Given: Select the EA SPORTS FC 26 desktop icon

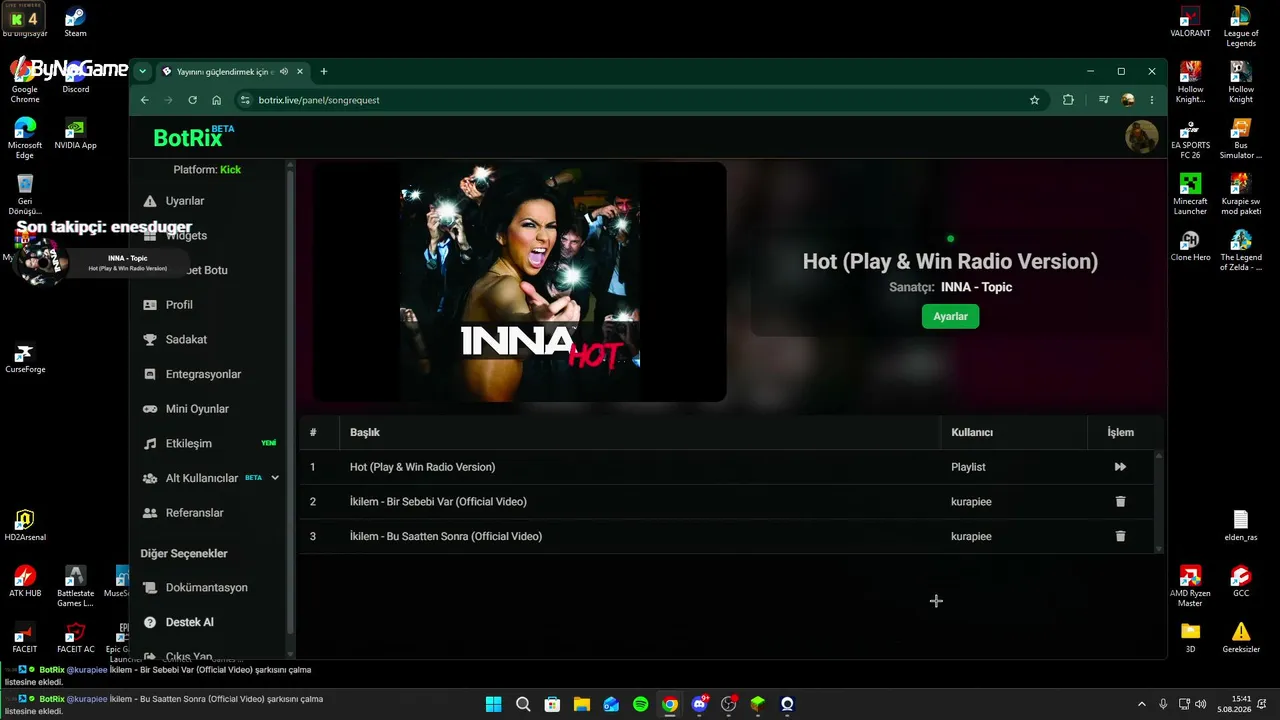Looking at the screenshot, I should point(1190,139).
